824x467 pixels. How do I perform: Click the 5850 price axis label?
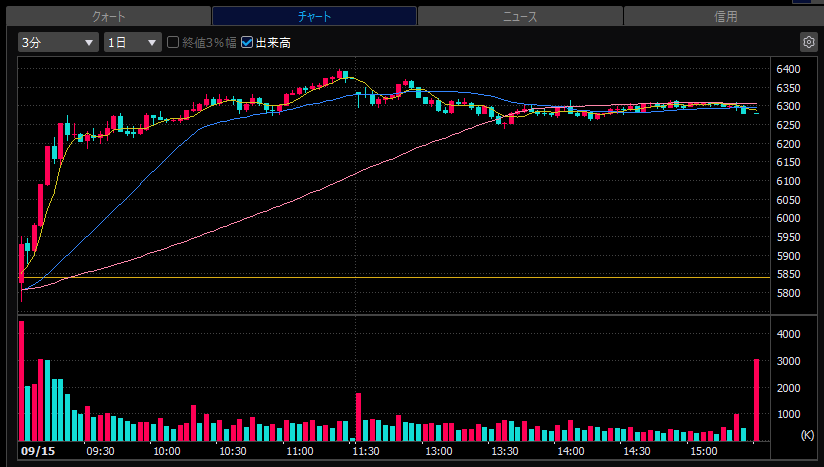coord(788,274)
